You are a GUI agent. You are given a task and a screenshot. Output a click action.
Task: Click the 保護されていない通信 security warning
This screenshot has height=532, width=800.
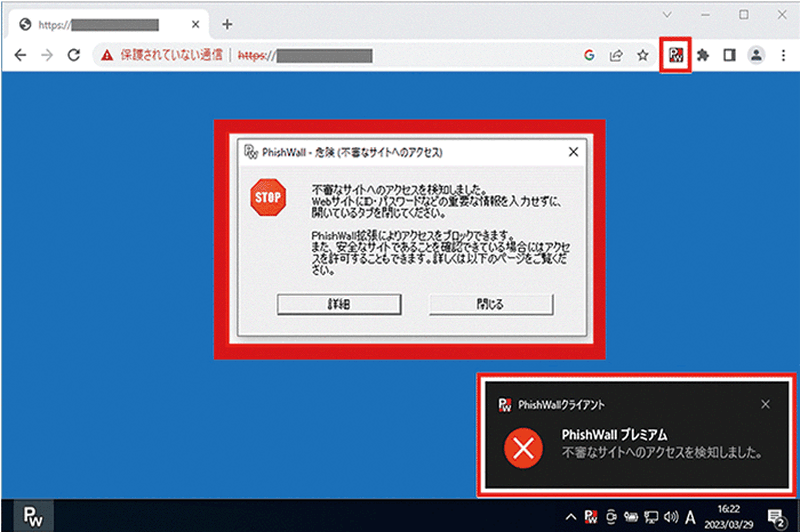point(162,56)
